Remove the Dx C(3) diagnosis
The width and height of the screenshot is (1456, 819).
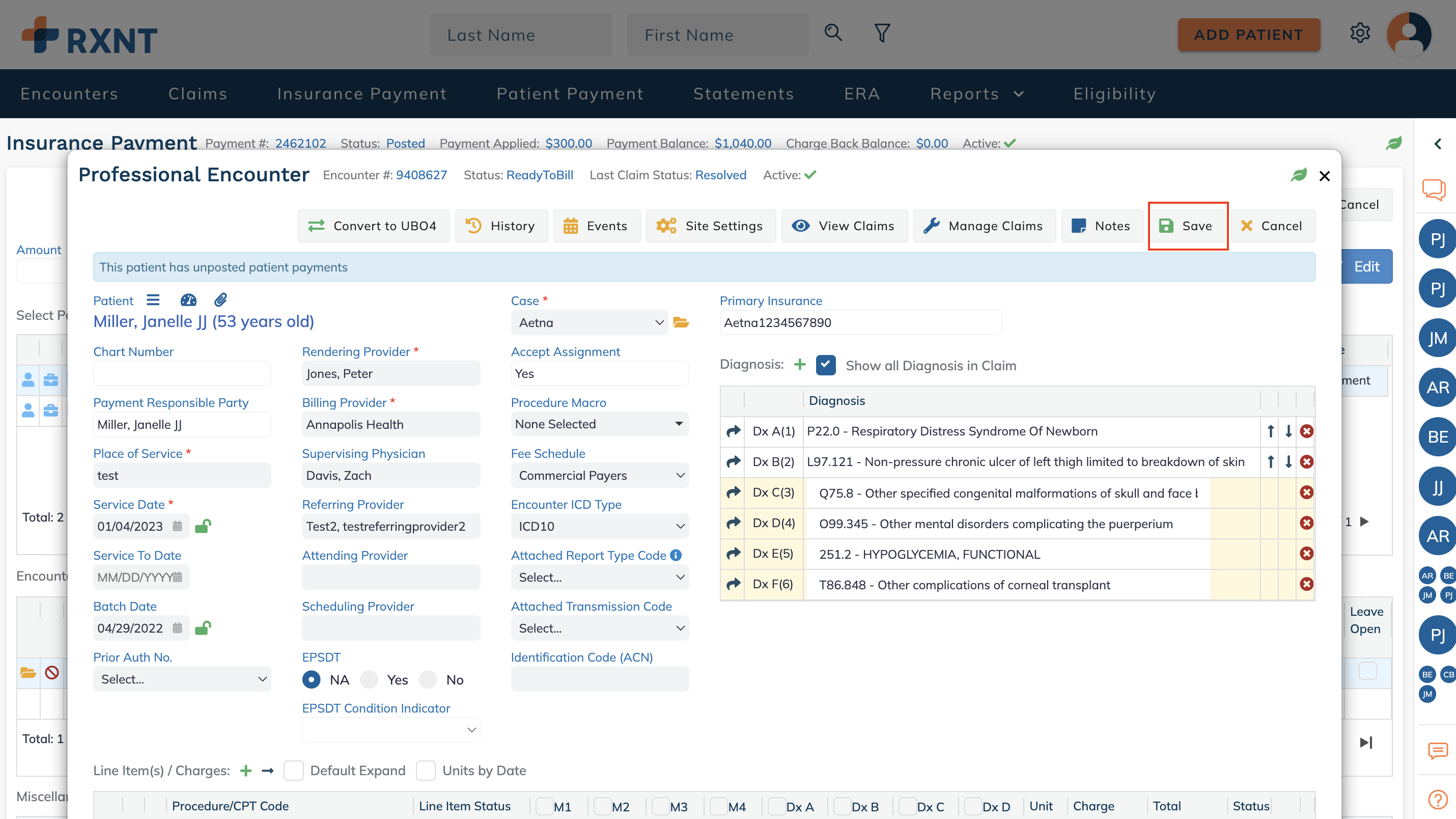(x=1306, y=492)
